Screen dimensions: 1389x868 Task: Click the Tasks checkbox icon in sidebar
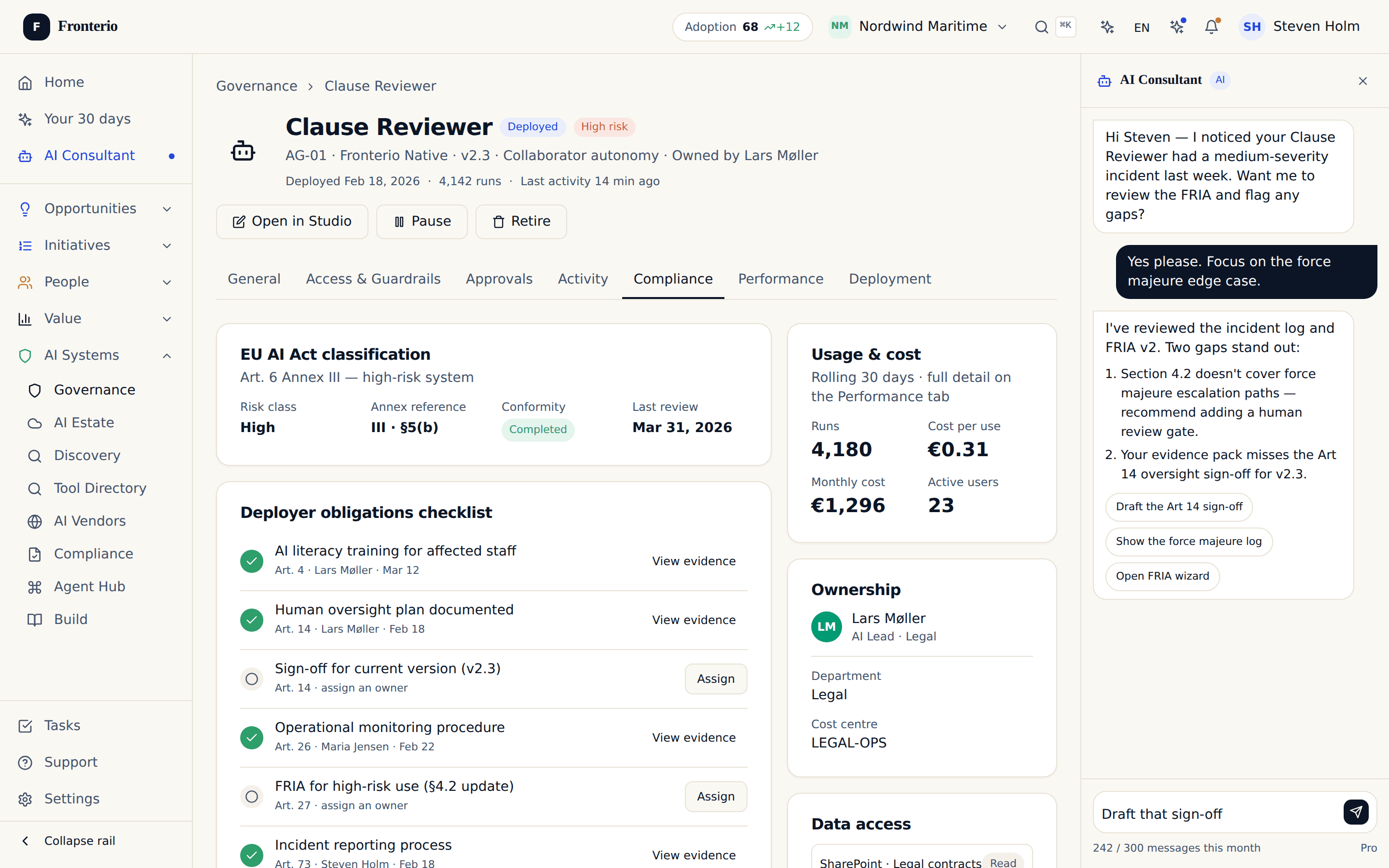[25, 726]
